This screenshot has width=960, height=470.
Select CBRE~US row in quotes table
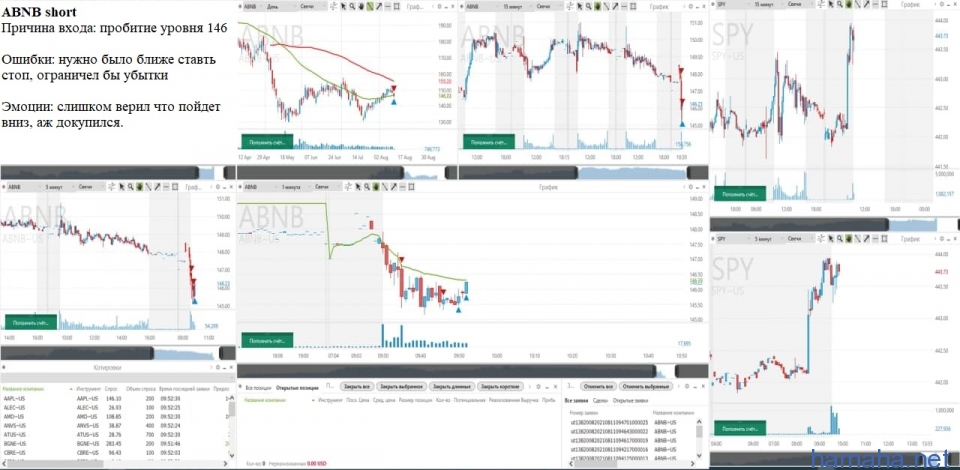(116, 452)
